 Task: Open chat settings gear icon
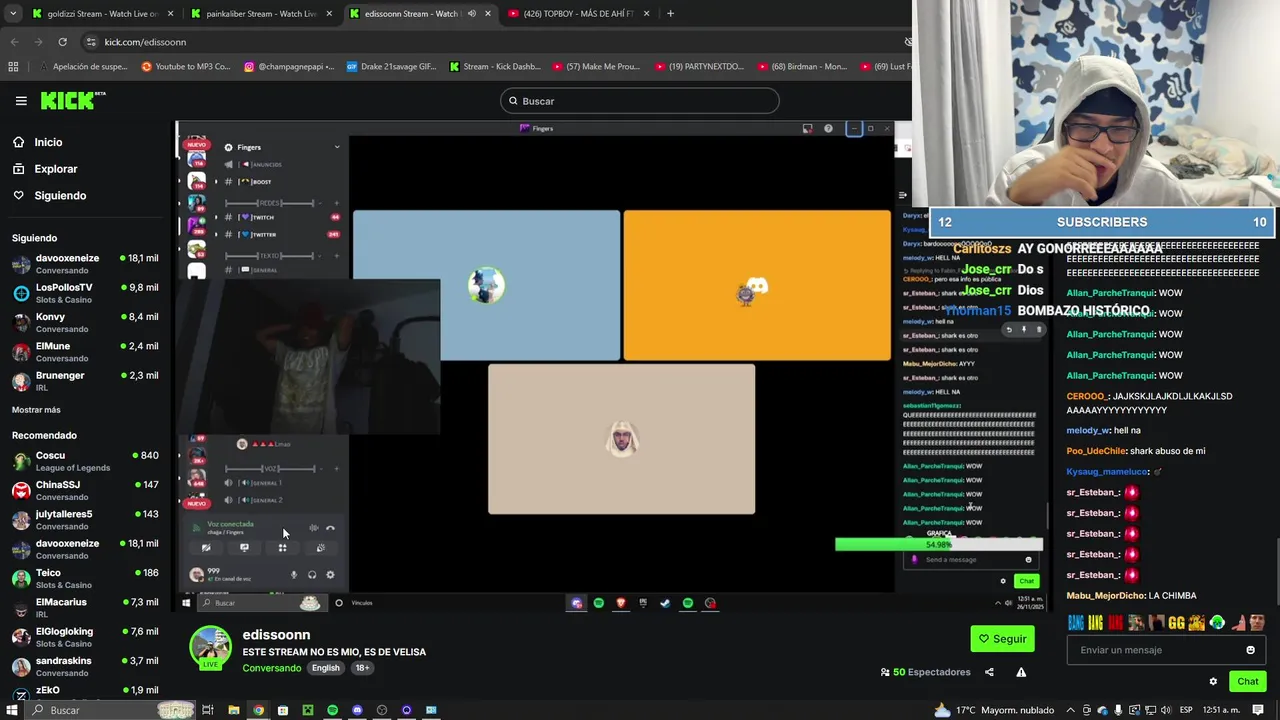click(x=1213, y=682)
